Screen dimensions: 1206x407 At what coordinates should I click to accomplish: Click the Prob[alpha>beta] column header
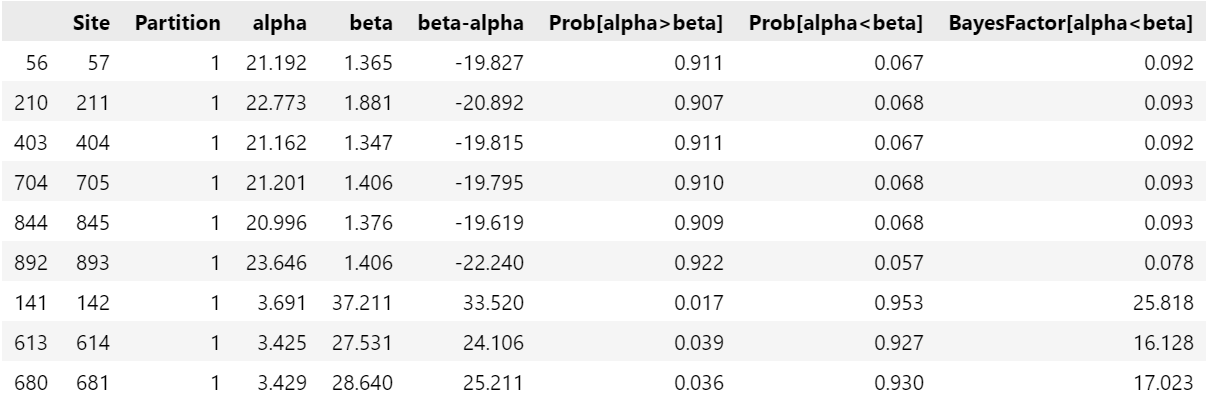pyautogui.click(x=640, y=23)
